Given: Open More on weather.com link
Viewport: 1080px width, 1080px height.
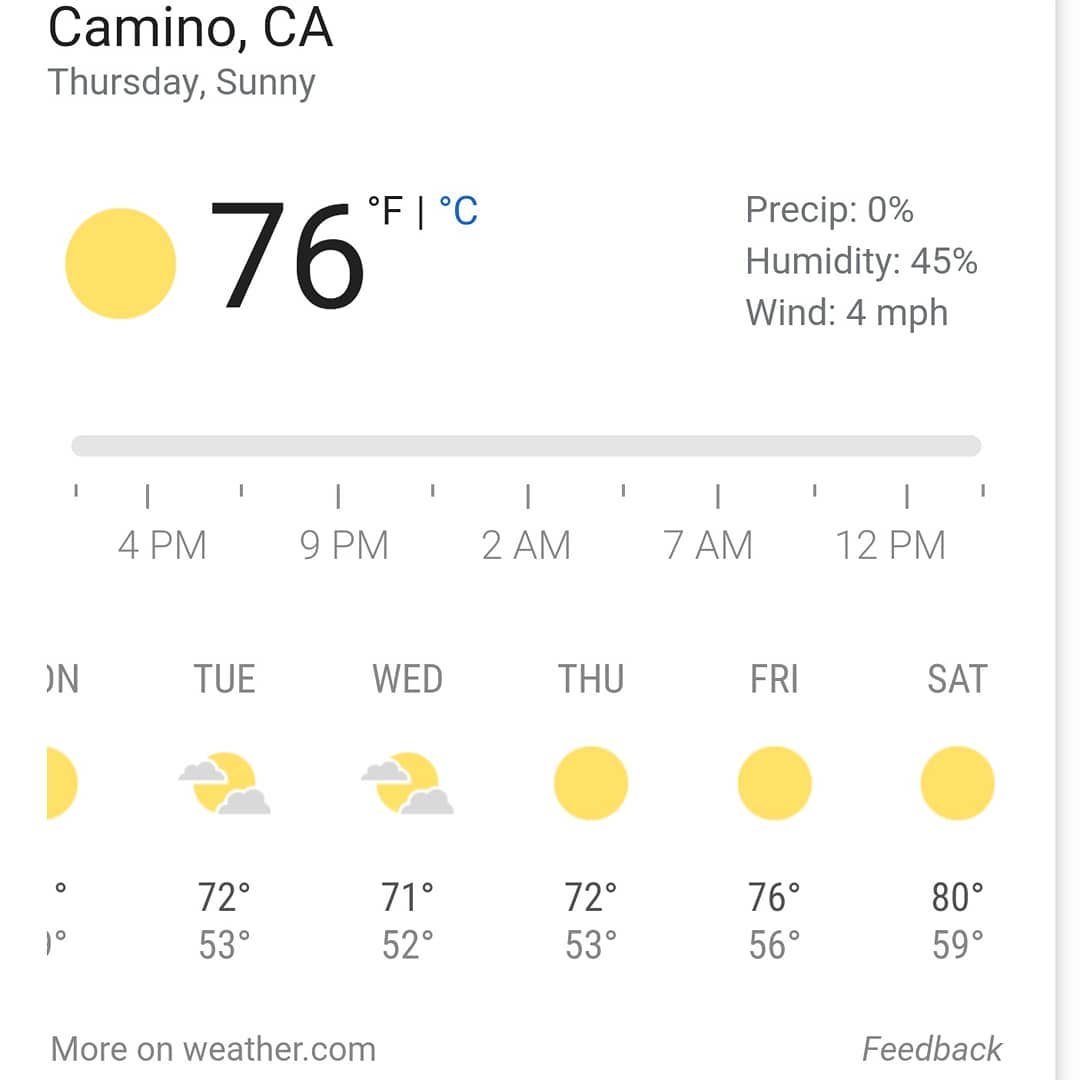Looking at the screenshot, I should point(214,1049).
